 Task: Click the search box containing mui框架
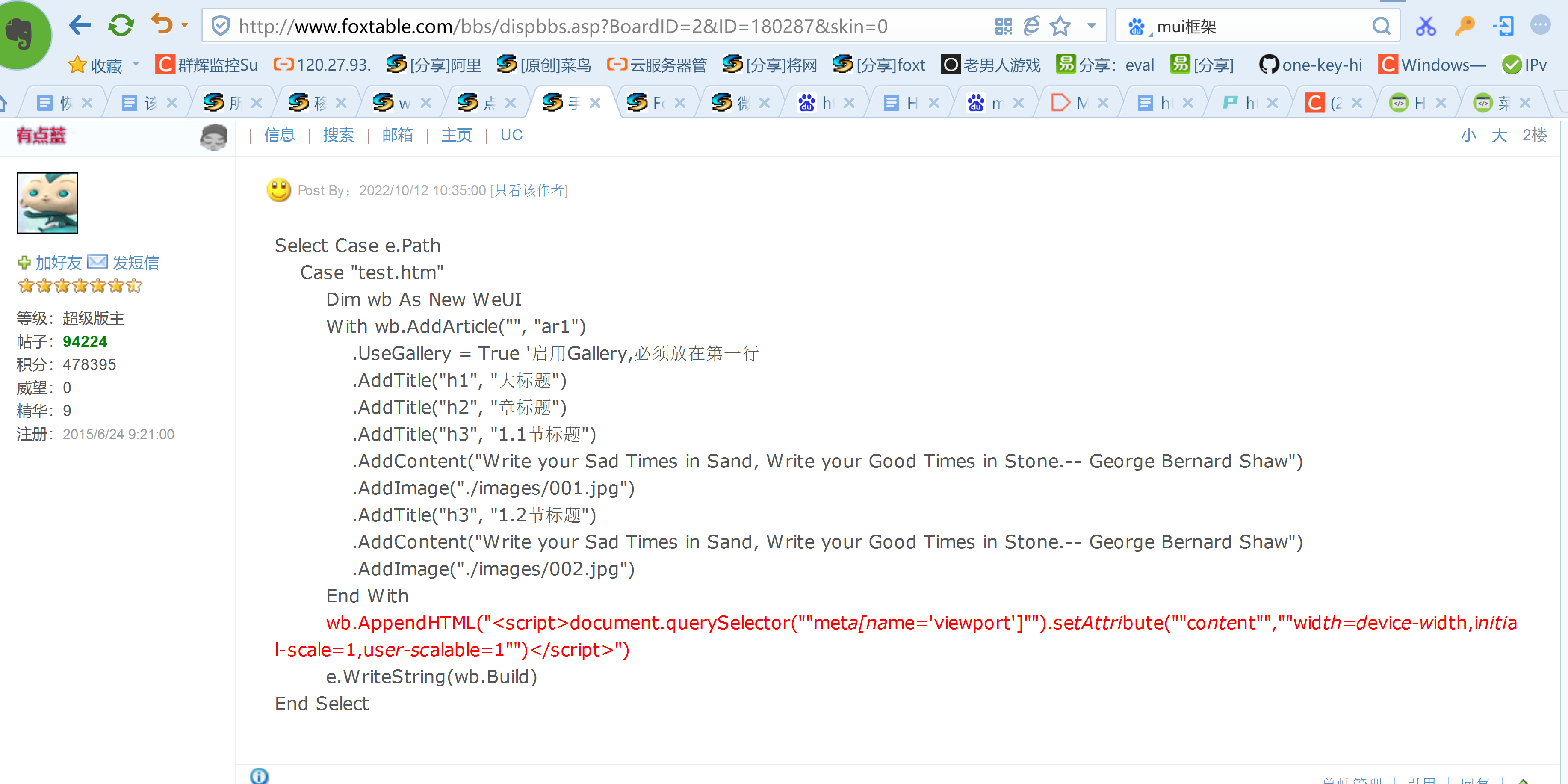point(1257,26)
